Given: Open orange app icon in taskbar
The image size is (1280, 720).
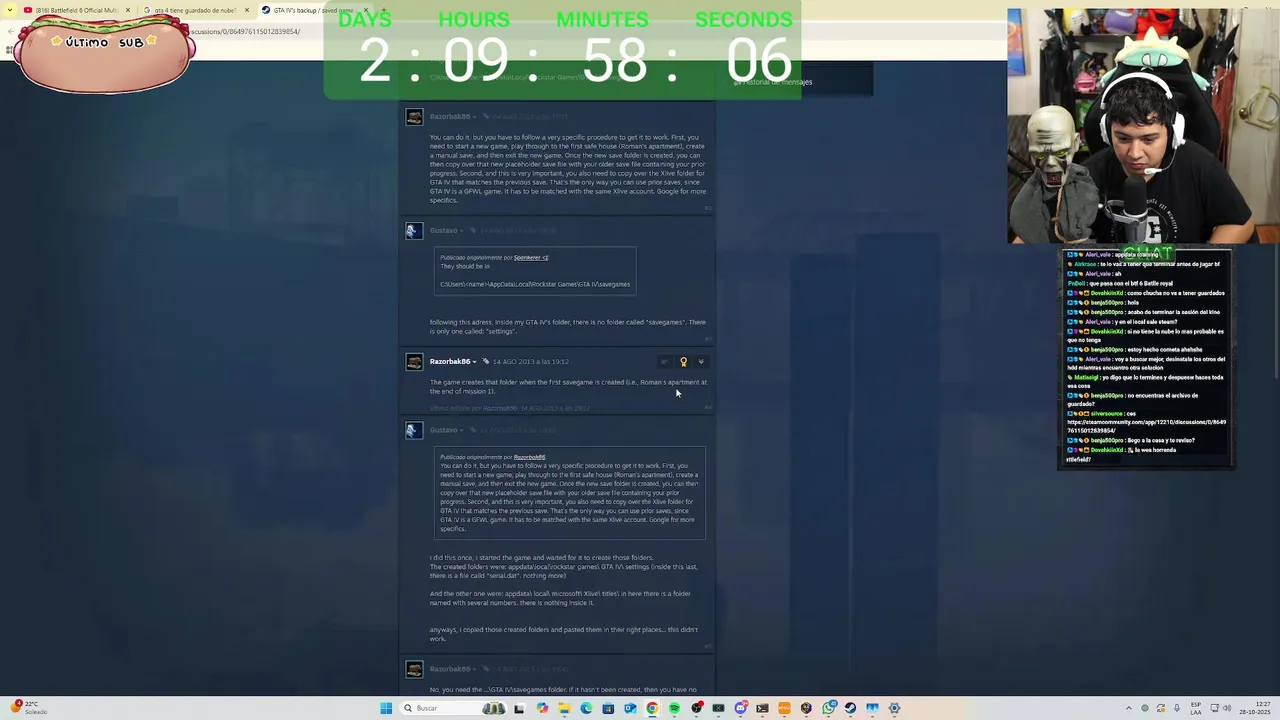Looking at the screenshot, I should click(x=784, y=708).
